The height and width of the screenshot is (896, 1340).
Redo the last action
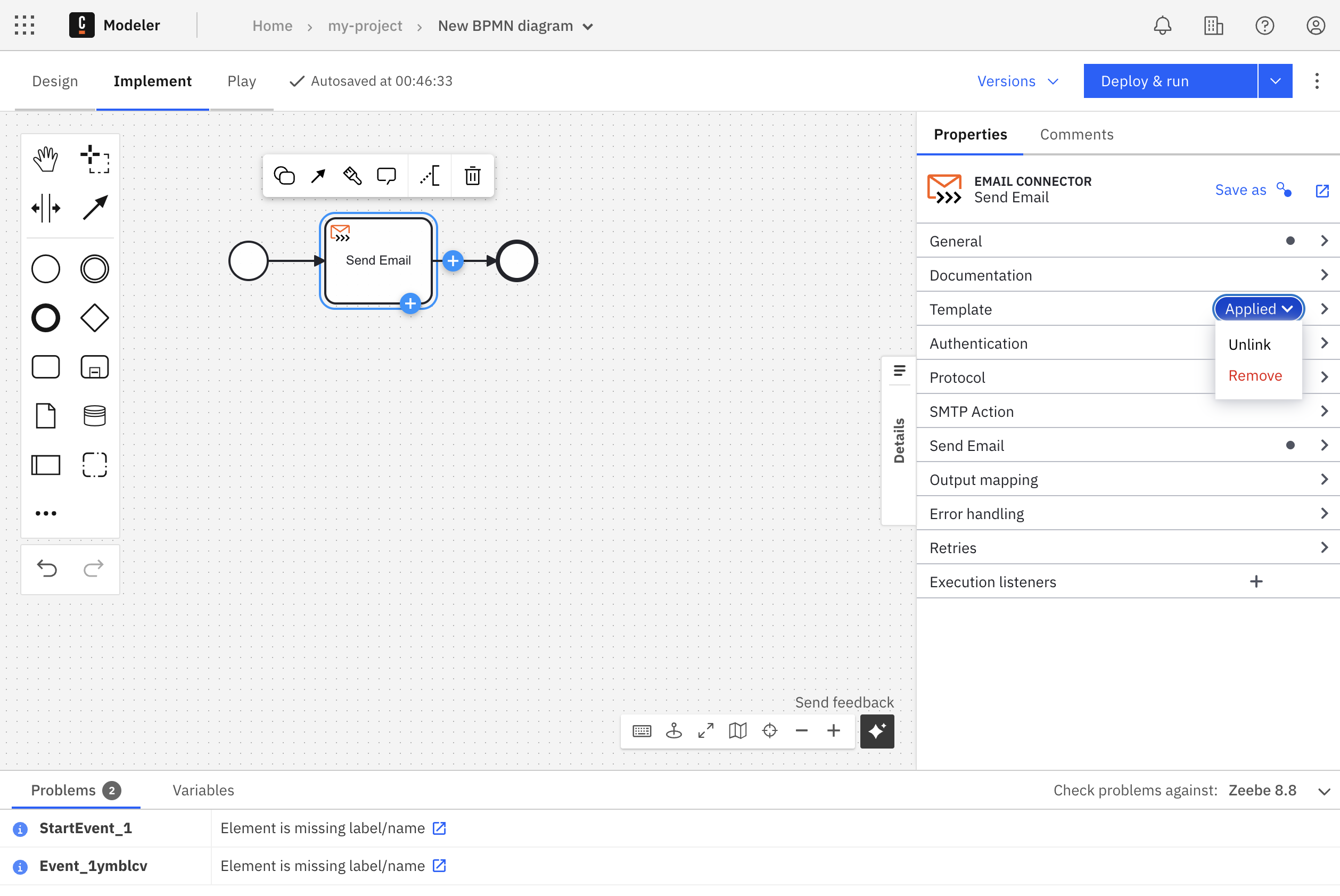(94, 568)
